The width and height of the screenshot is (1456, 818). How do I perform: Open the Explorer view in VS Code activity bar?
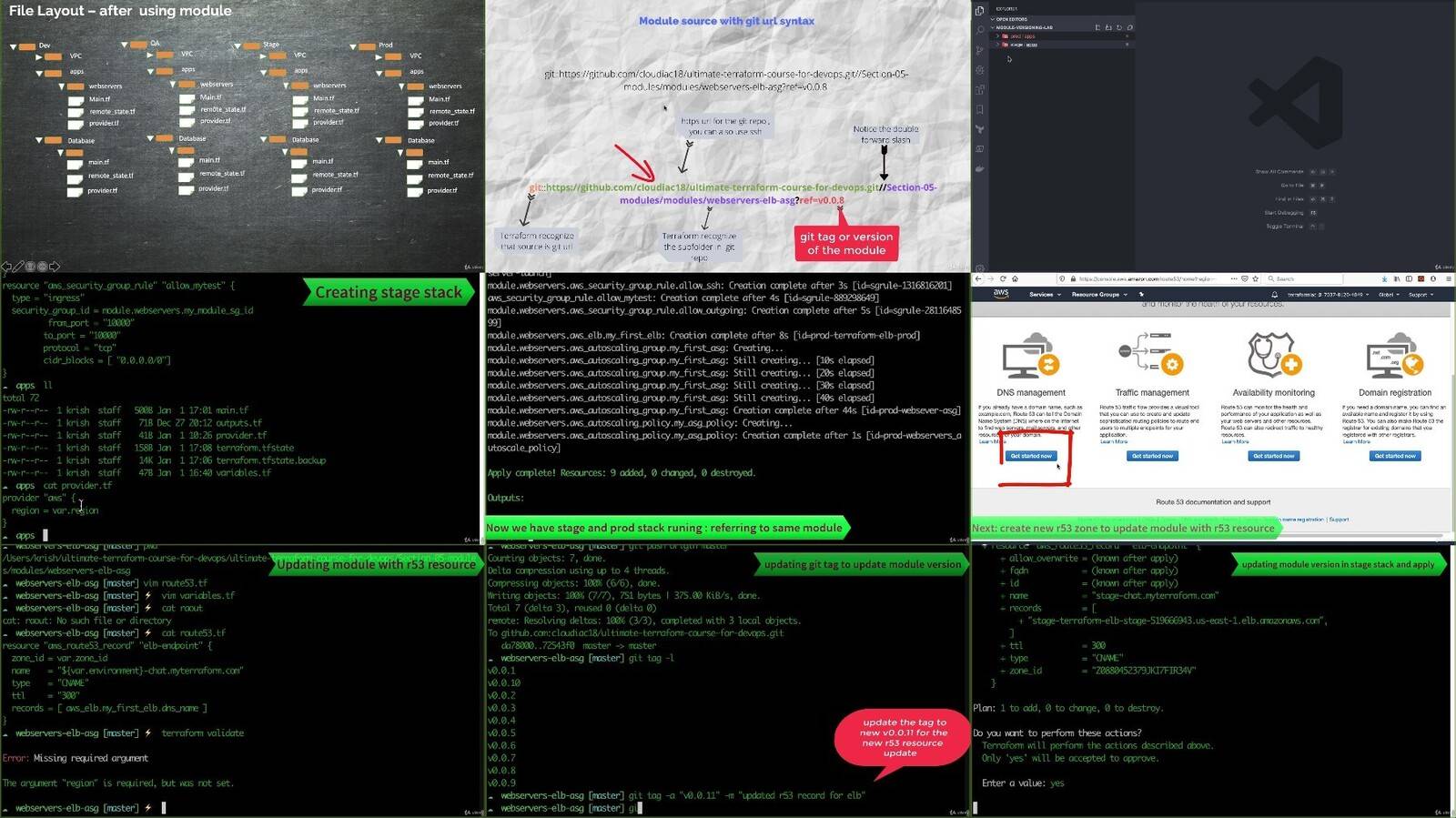[x=979, y=11]
